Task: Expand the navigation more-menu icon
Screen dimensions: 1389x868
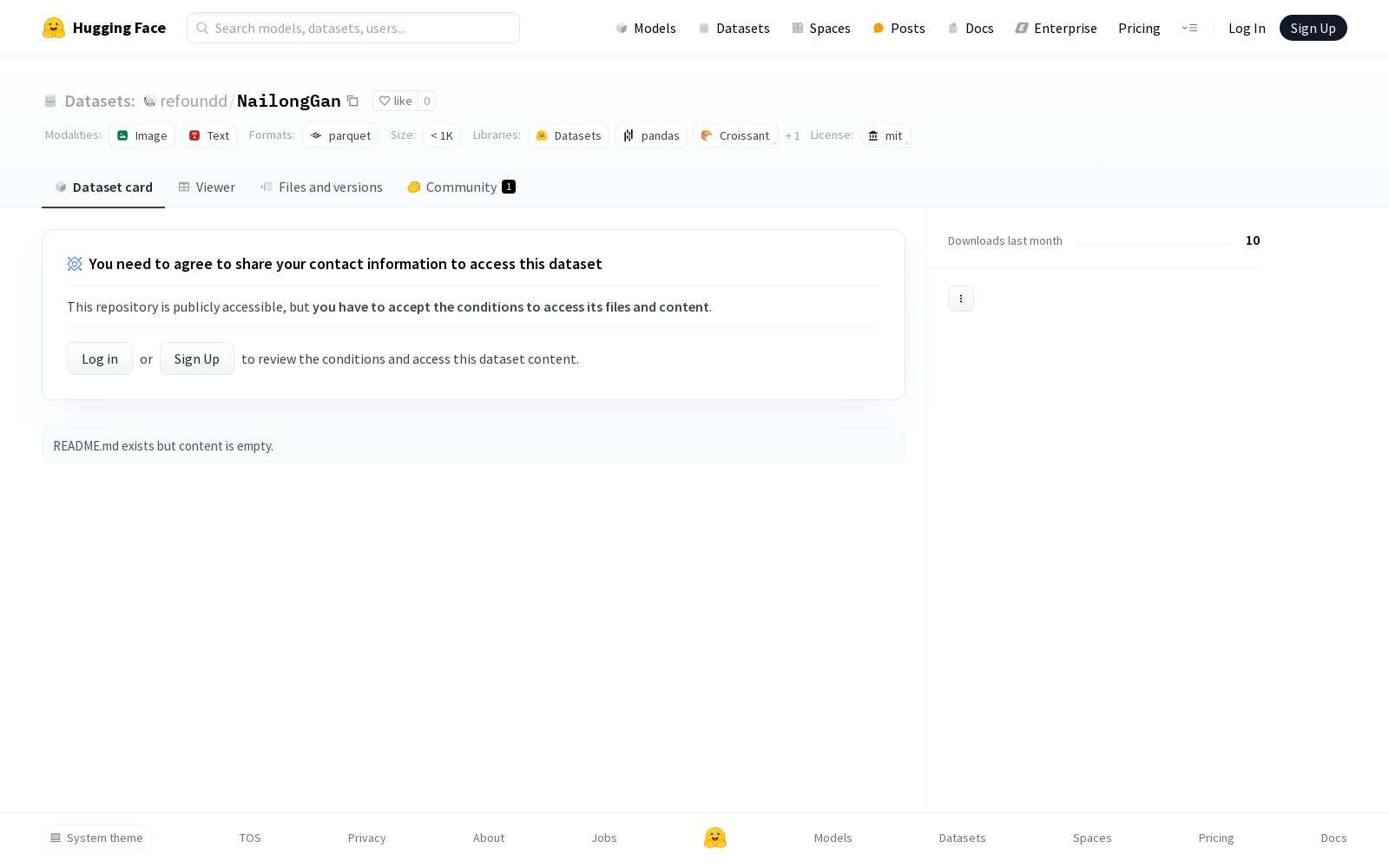Action: [x=1189, y=28]
